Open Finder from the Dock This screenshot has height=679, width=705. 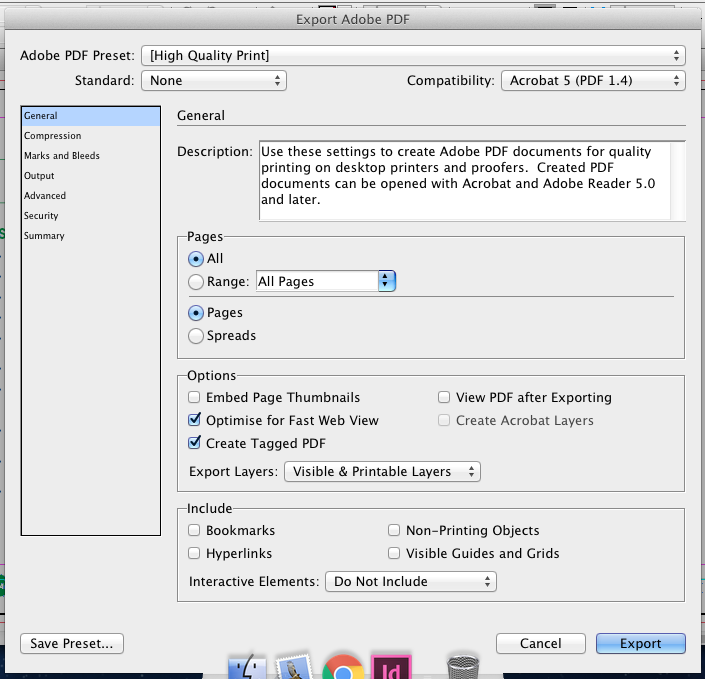click(x=247, y=667)
